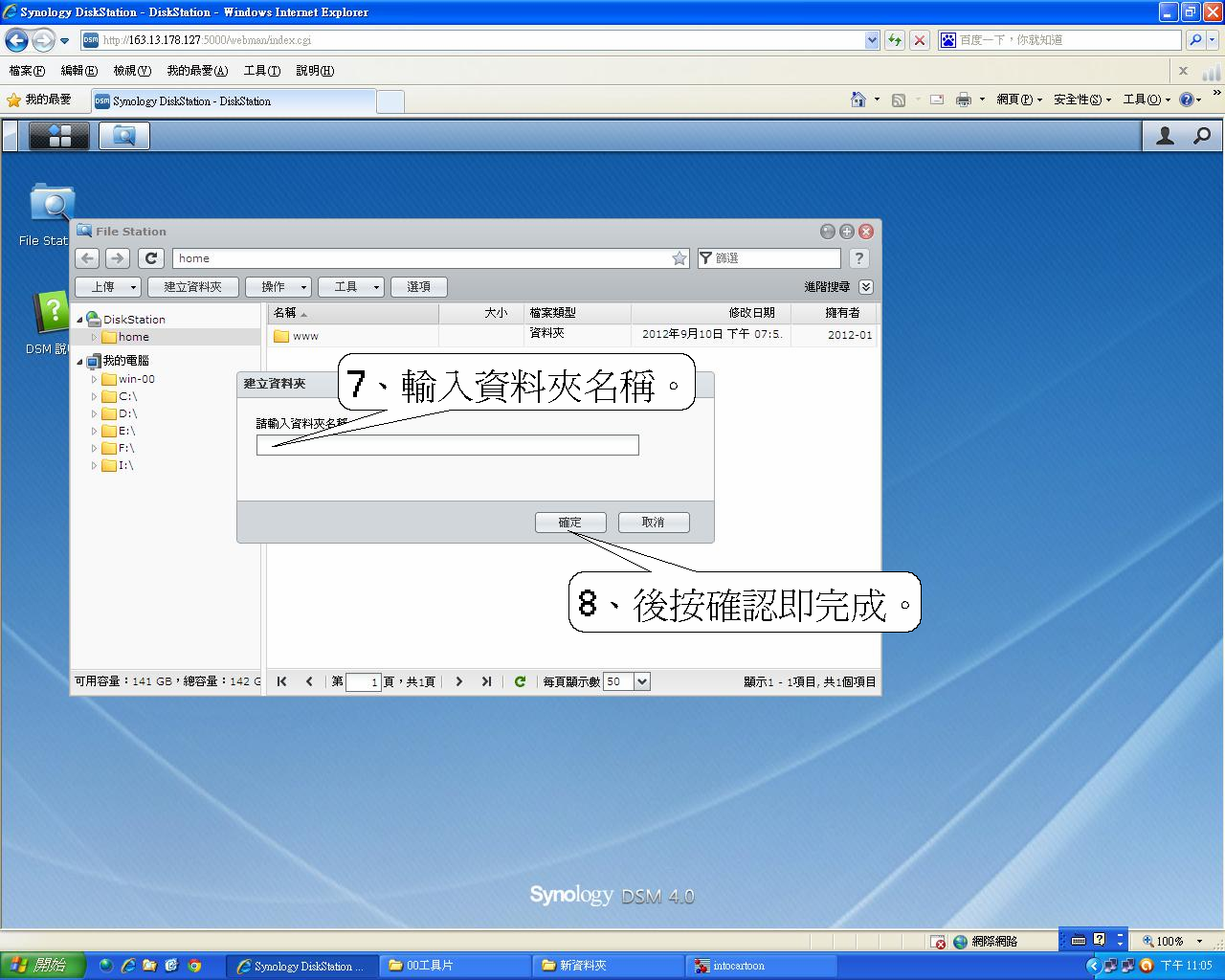Click 篩選 filter field

coord(768,258)
